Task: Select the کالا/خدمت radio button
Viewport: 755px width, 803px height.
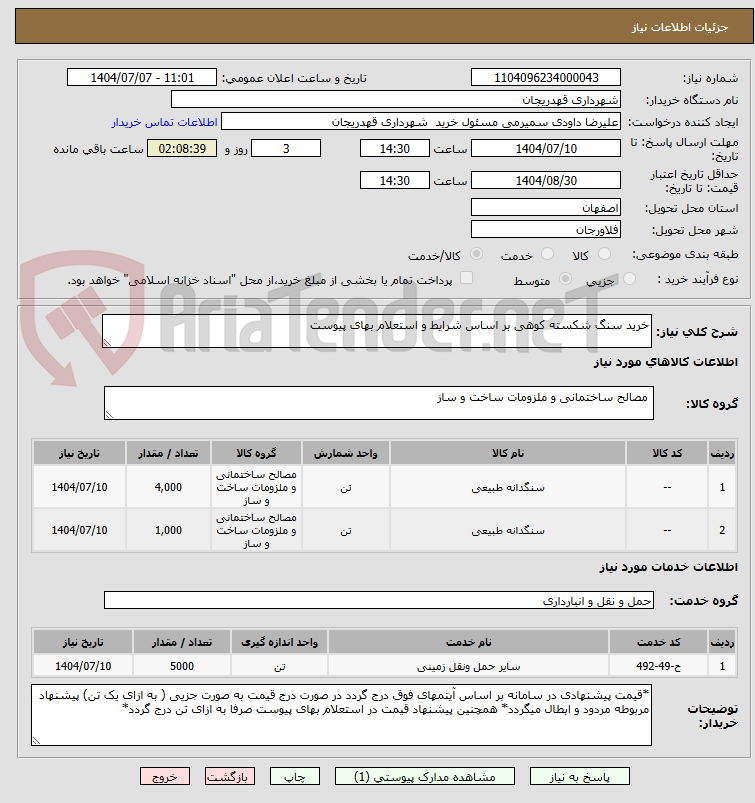Action: point(476,253)
